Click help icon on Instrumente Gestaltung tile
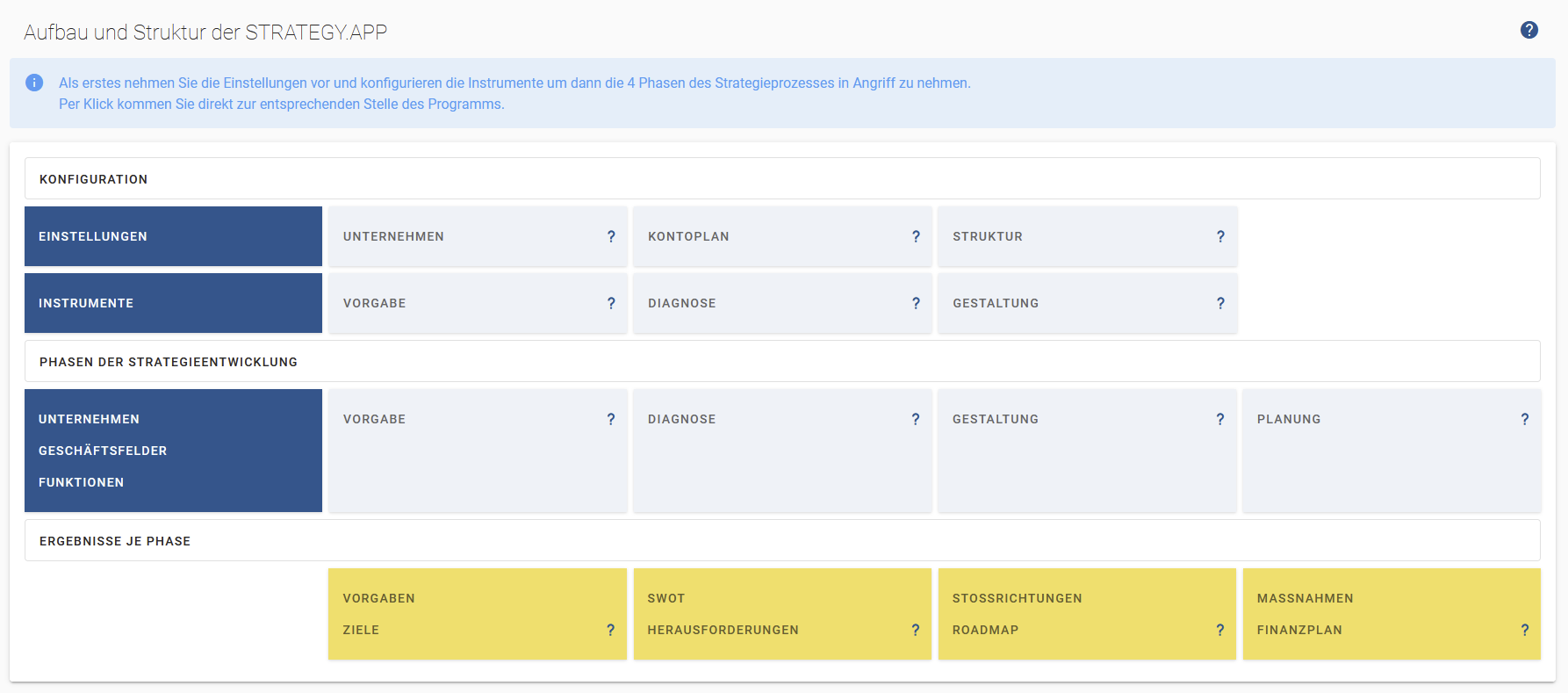The width and height of the screenshot is (1568, 693). click(x=1220, y=303)
